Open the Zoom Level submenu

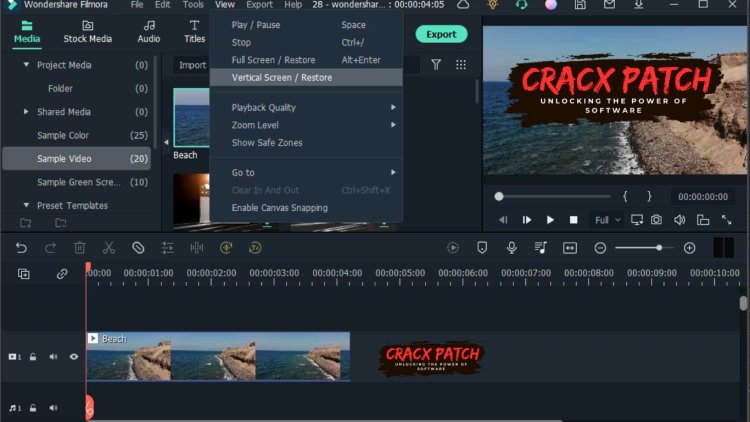click(x=306, y=125)
